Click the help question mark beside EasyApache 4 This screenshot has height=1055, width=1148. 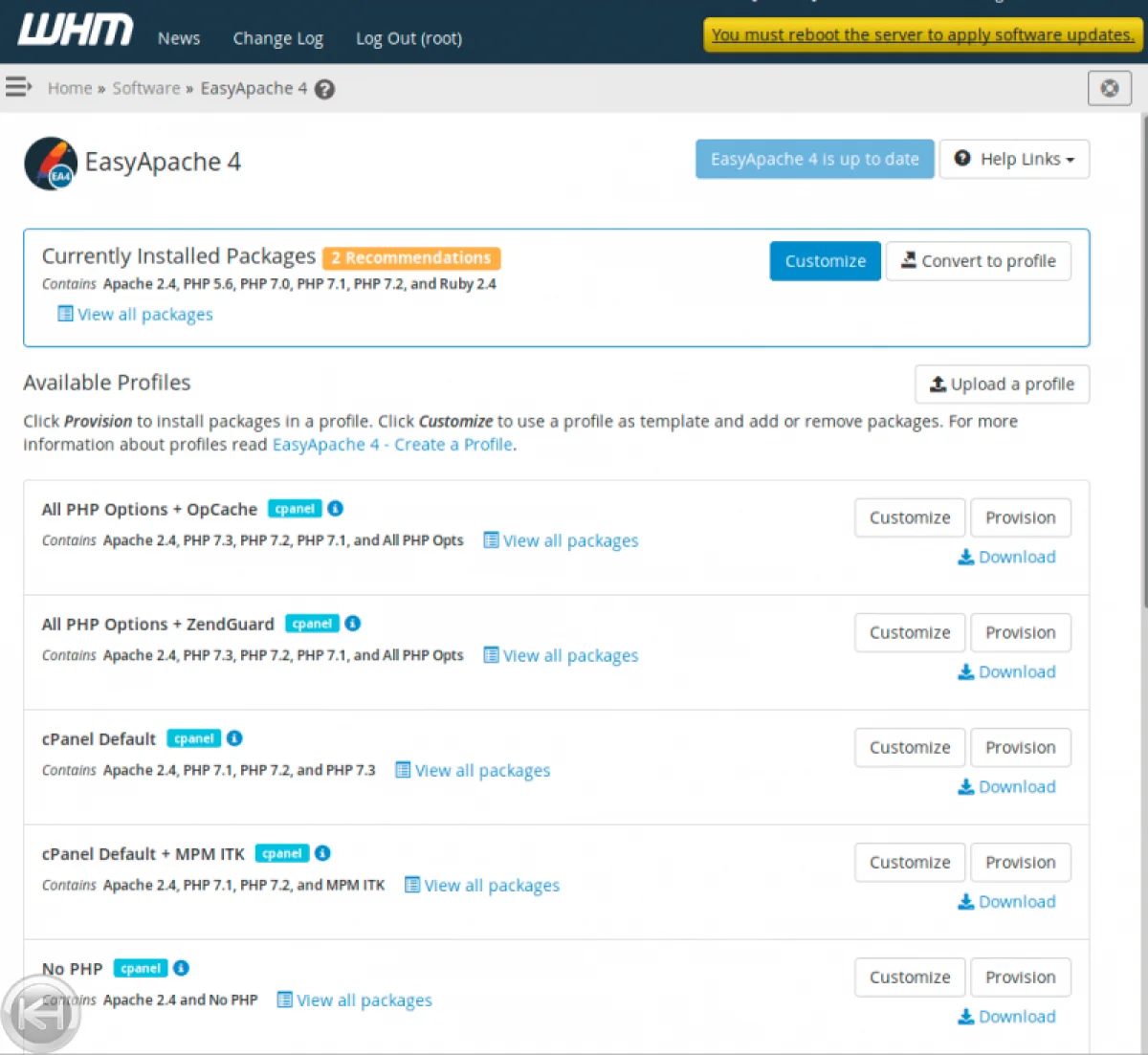325,89
